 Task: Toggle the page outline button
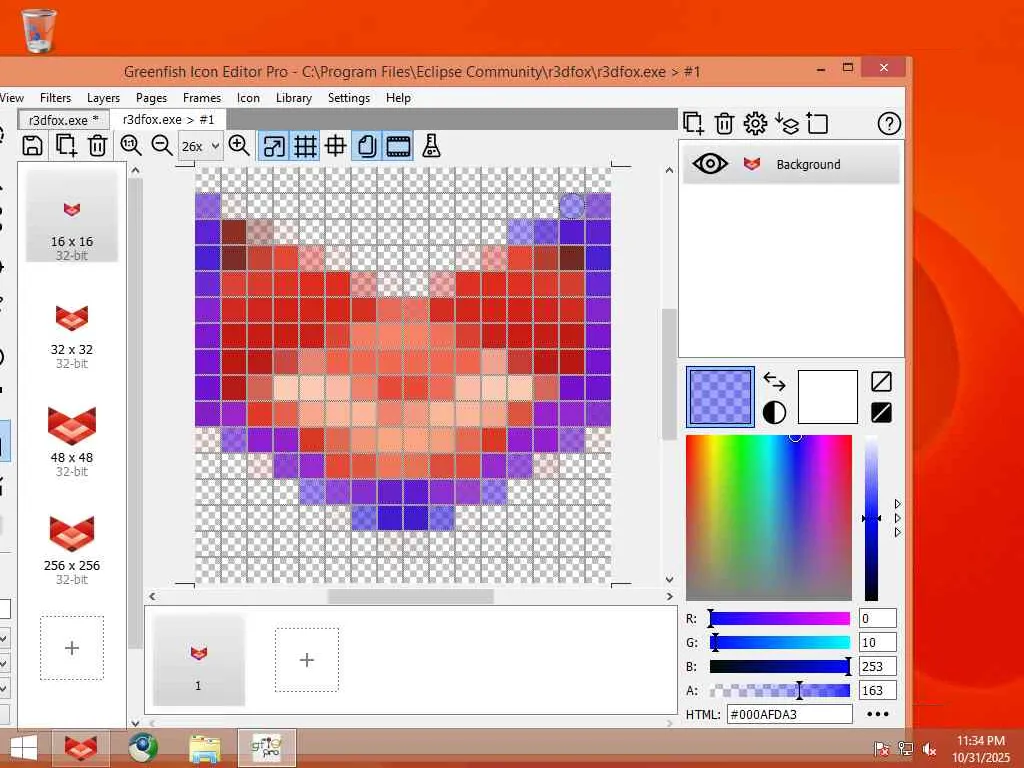[367, 146]
